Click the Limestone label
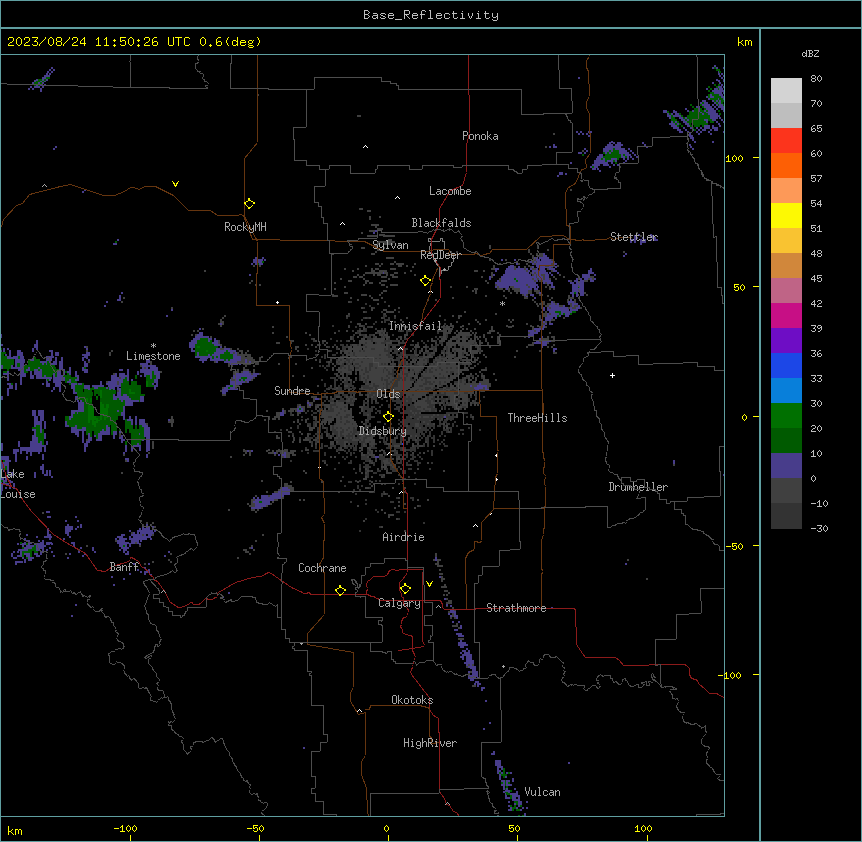The image size is (862, 842). click(153, 356)
